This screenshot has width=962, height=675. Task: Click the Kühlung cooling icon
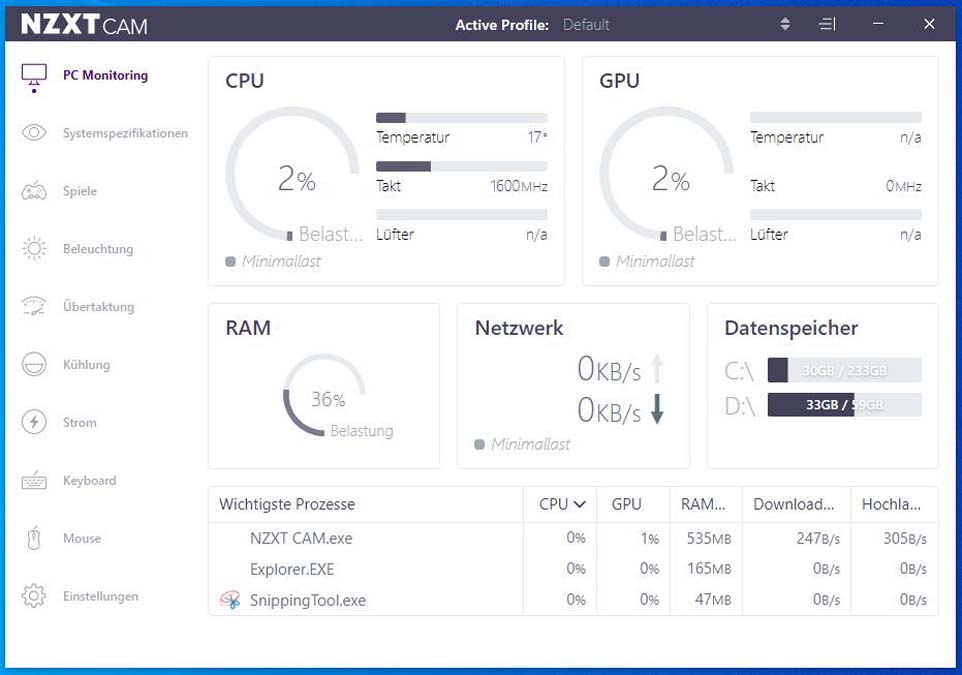tap(34, 364)
